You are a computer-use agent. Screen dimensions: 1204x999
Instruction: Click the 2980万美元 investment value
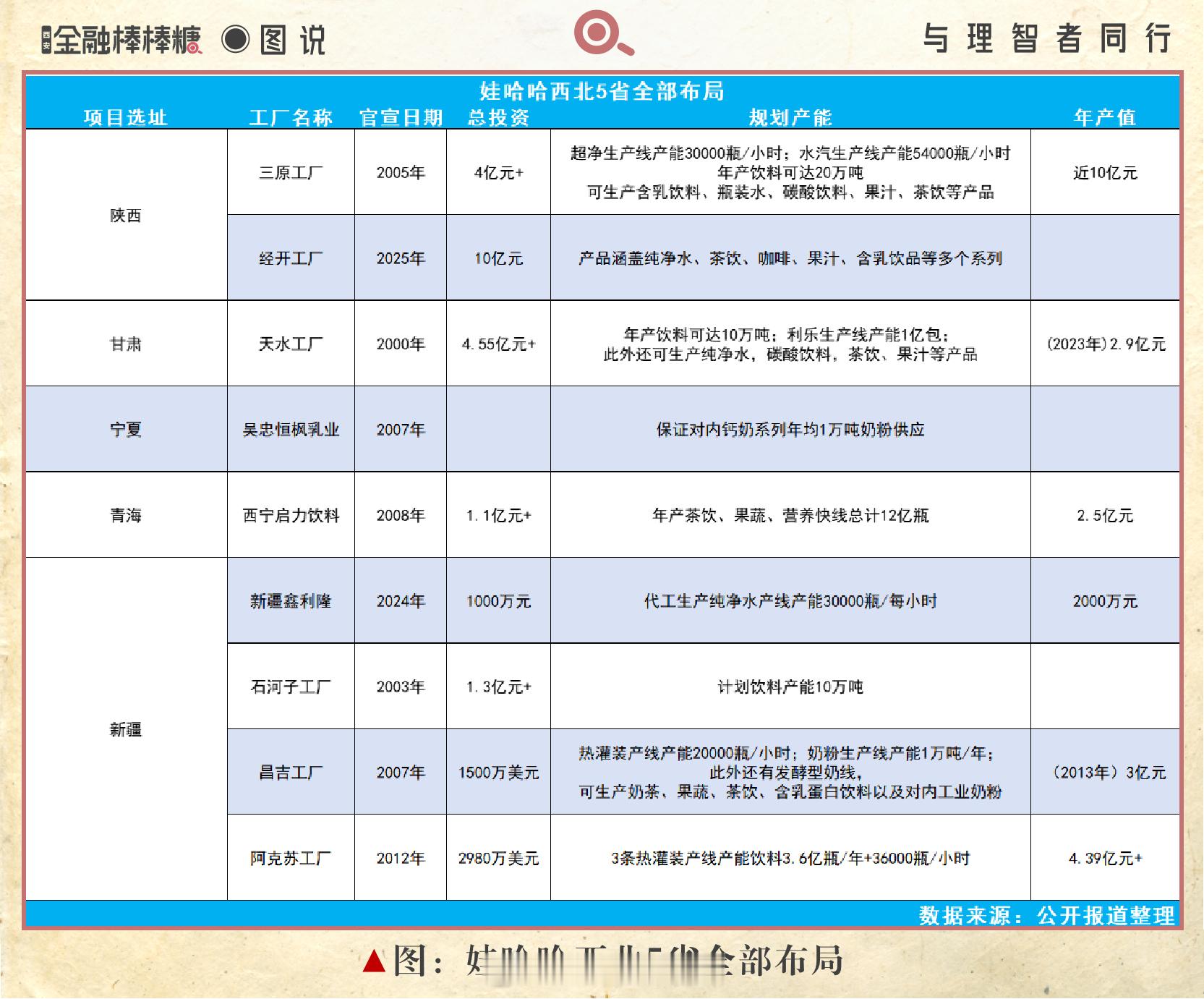coord(498,859)
